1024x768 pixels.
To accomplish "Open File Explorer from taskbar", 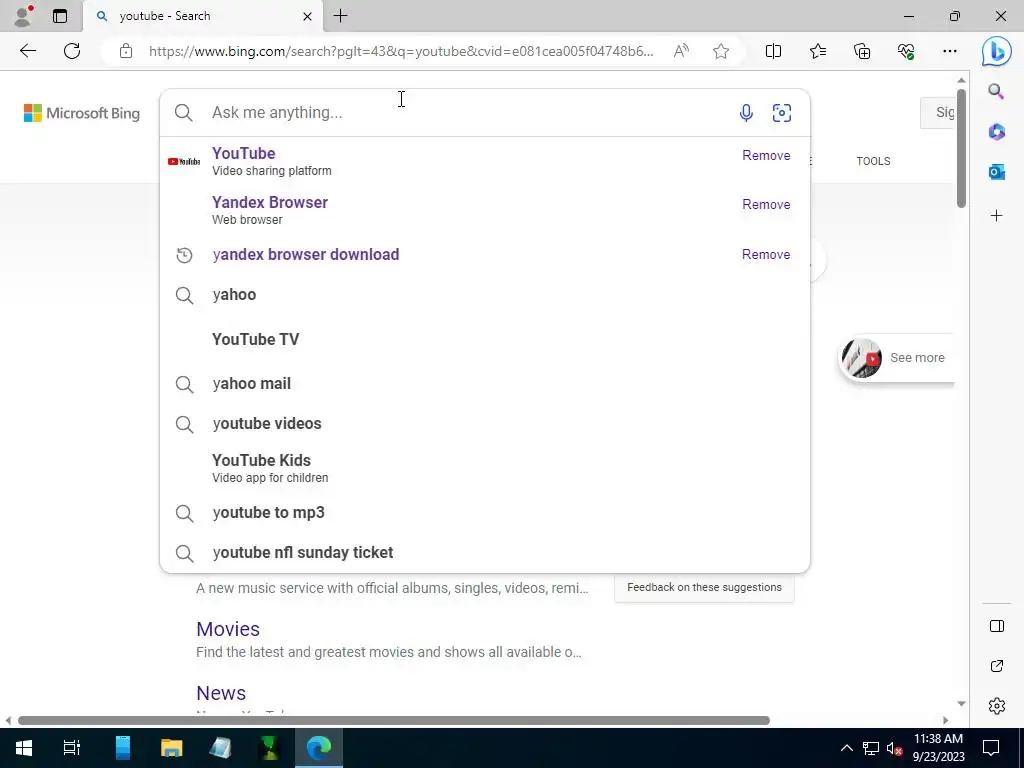I will point(172,748).
